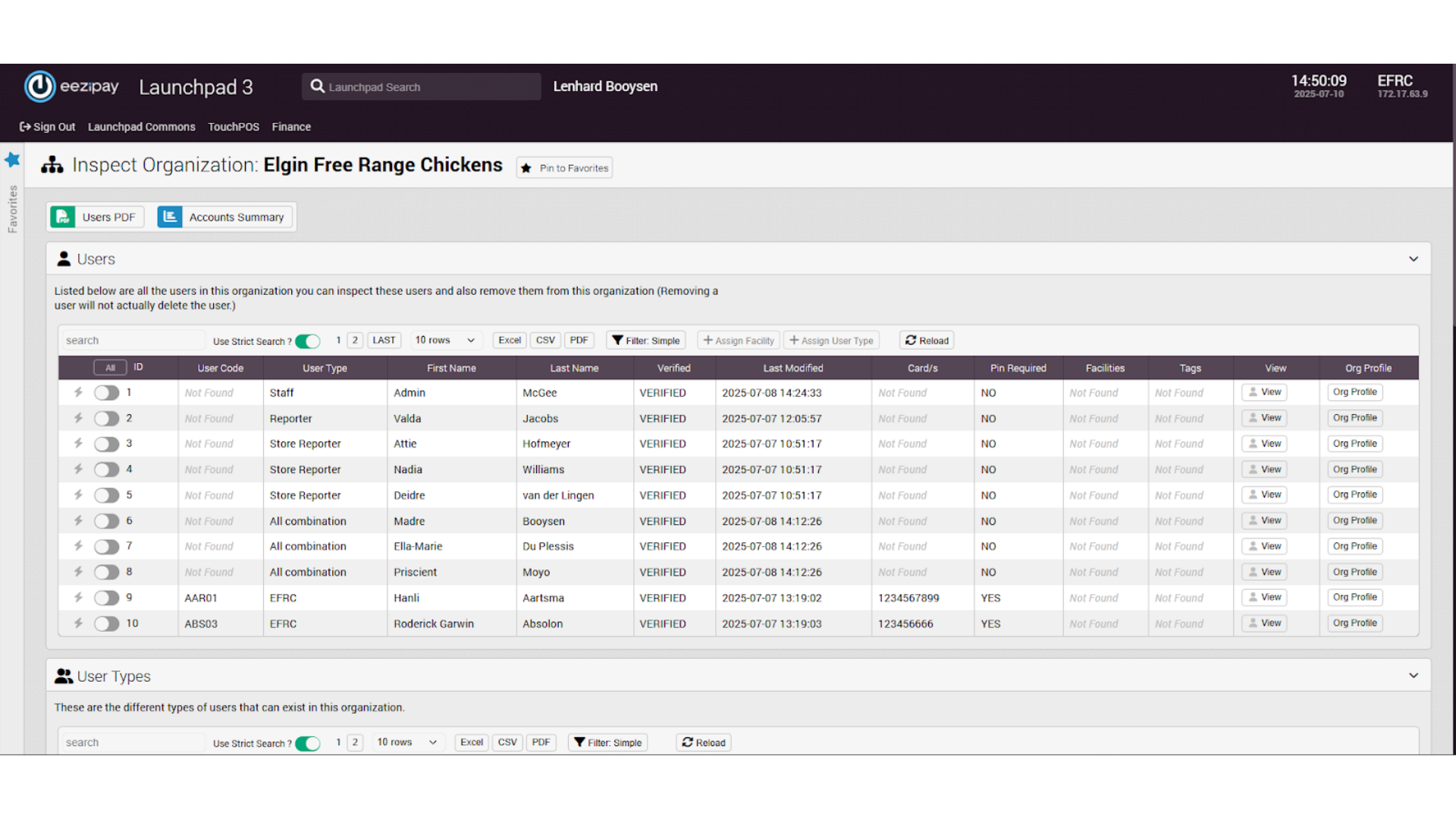This screenshot has width=1456, height=819.
Task: Toggle selection switch for user ID 7
Action: (x=107, y=547)
